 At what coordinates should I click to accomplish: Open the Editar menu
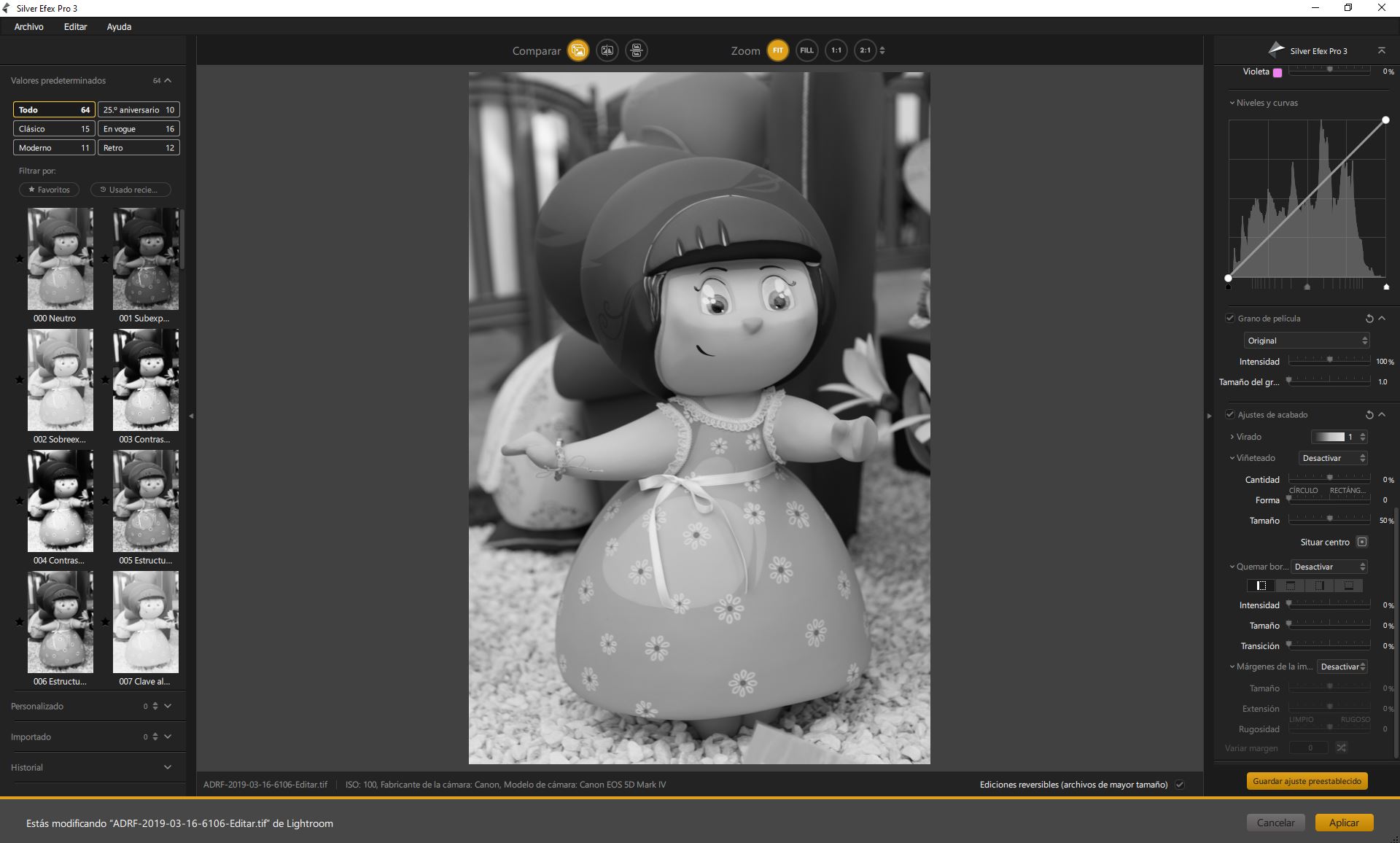(75, 26)
